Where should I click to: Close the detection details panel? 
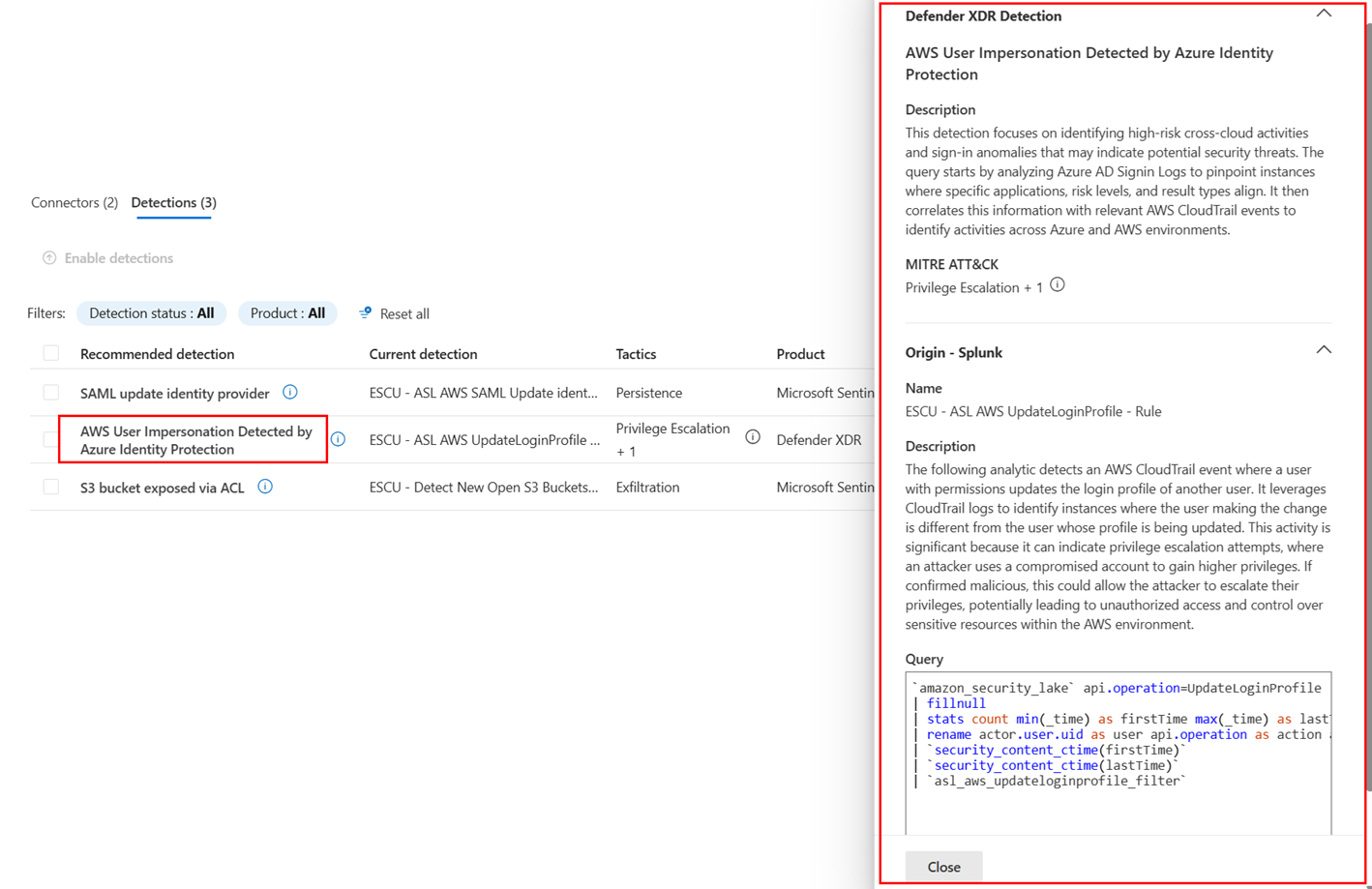[943, 867]
